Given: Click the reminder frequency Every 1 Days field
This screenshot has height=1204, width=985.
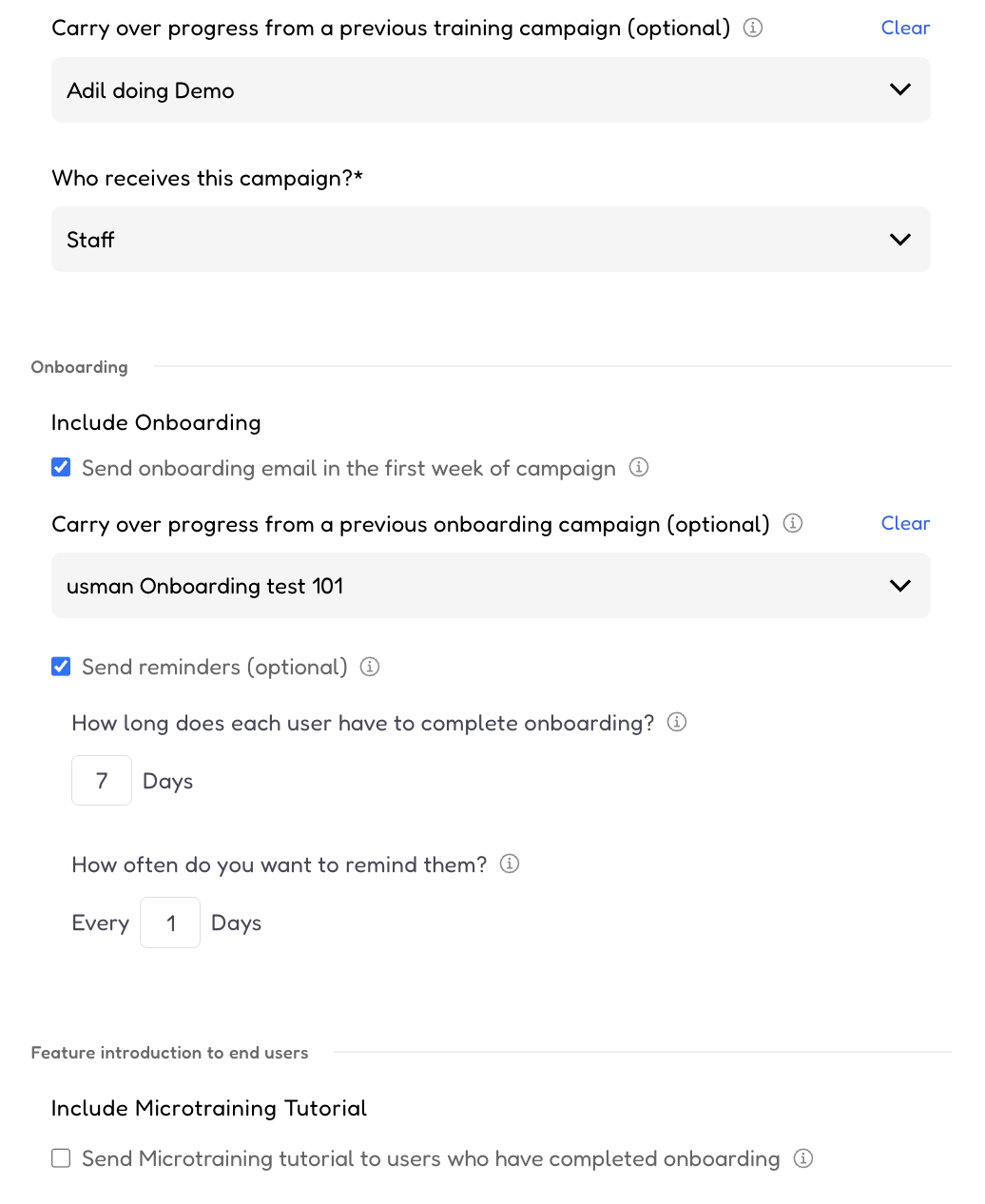Looking at the screenshot, I should pyautogui.click(x=170, y=922).
